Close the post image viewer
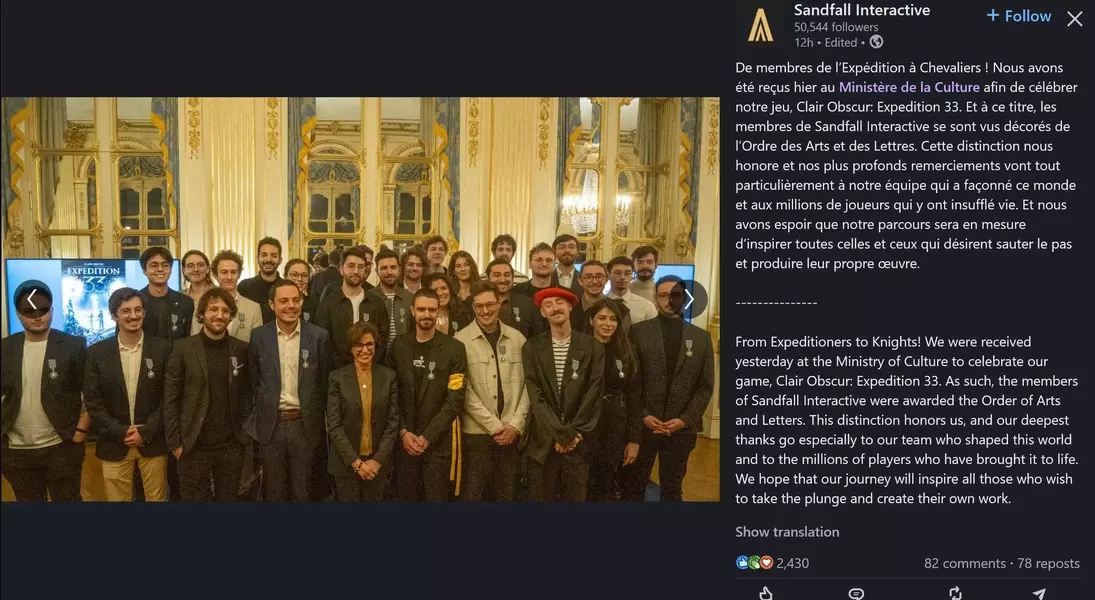 click(1075, 19)
